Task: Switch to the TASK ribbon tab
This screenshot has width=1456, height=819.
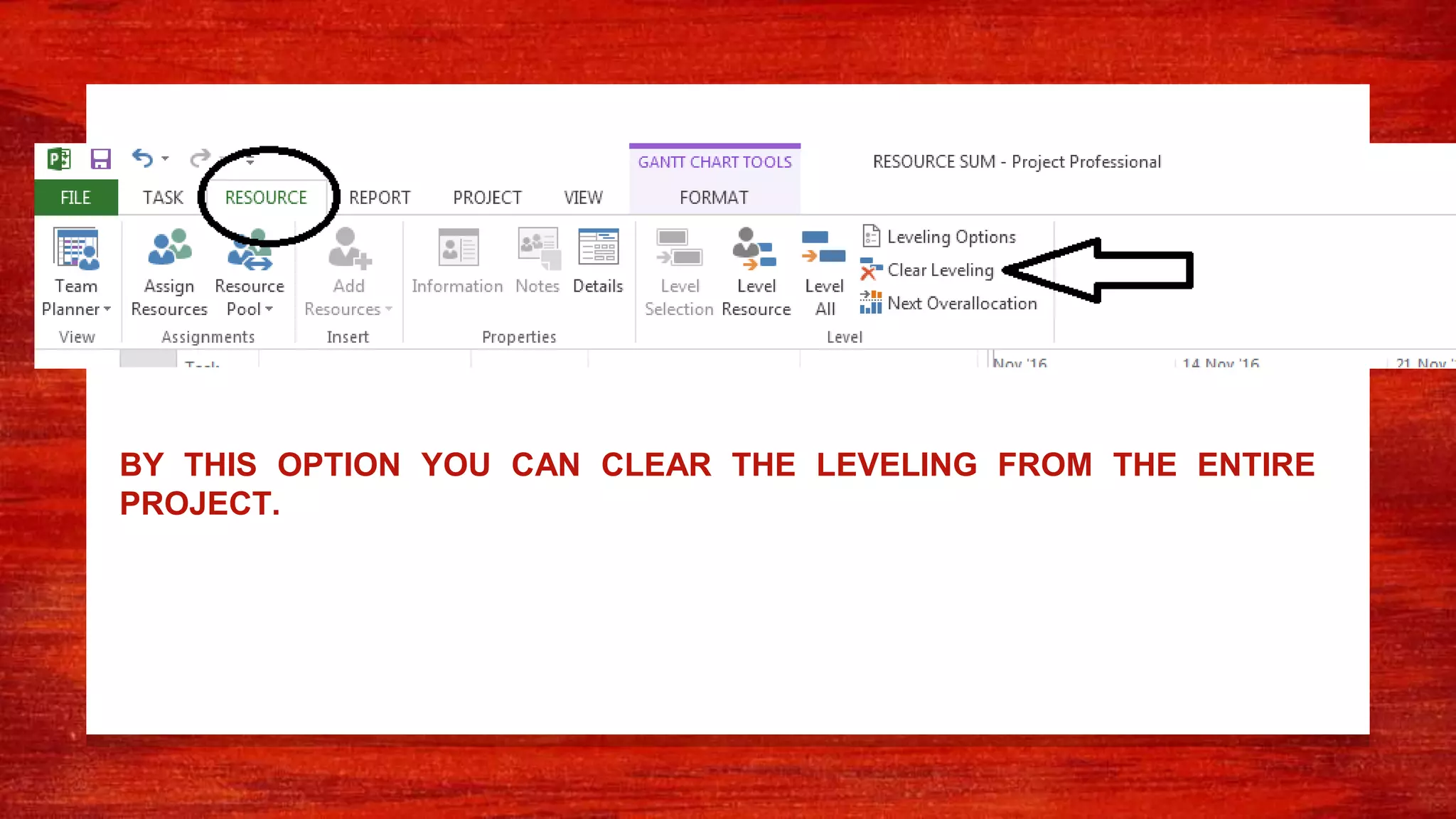Action: click(x=163, y=198)
